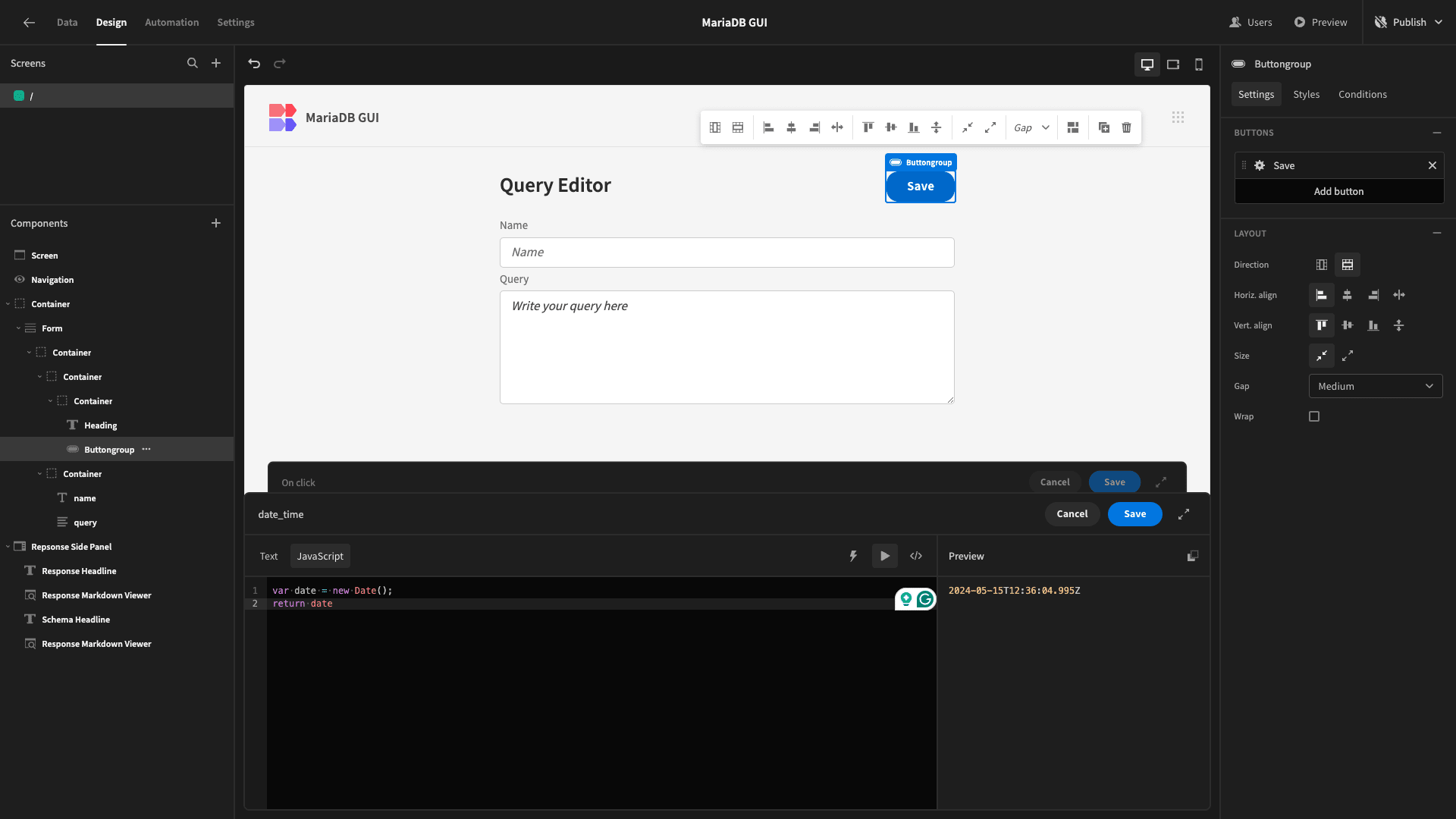1456x819 pixels.
Task: Remove the Save button from the list
Action: coord(1432,165)
